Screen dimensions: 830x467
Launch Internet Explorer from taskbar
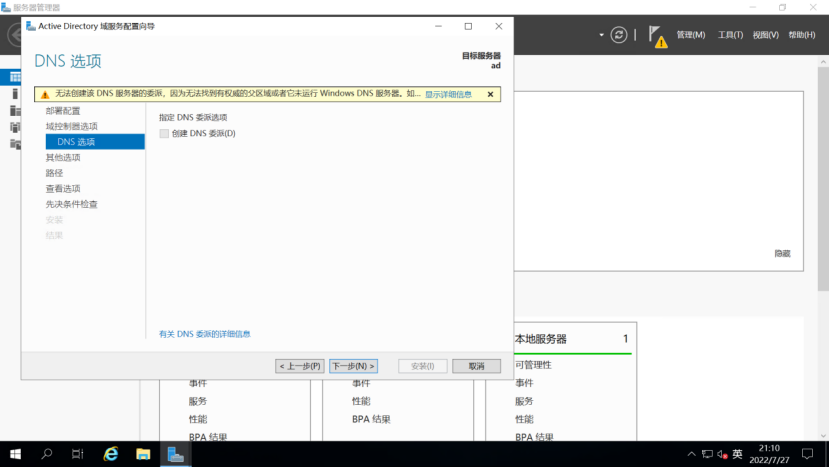point(111,454)
